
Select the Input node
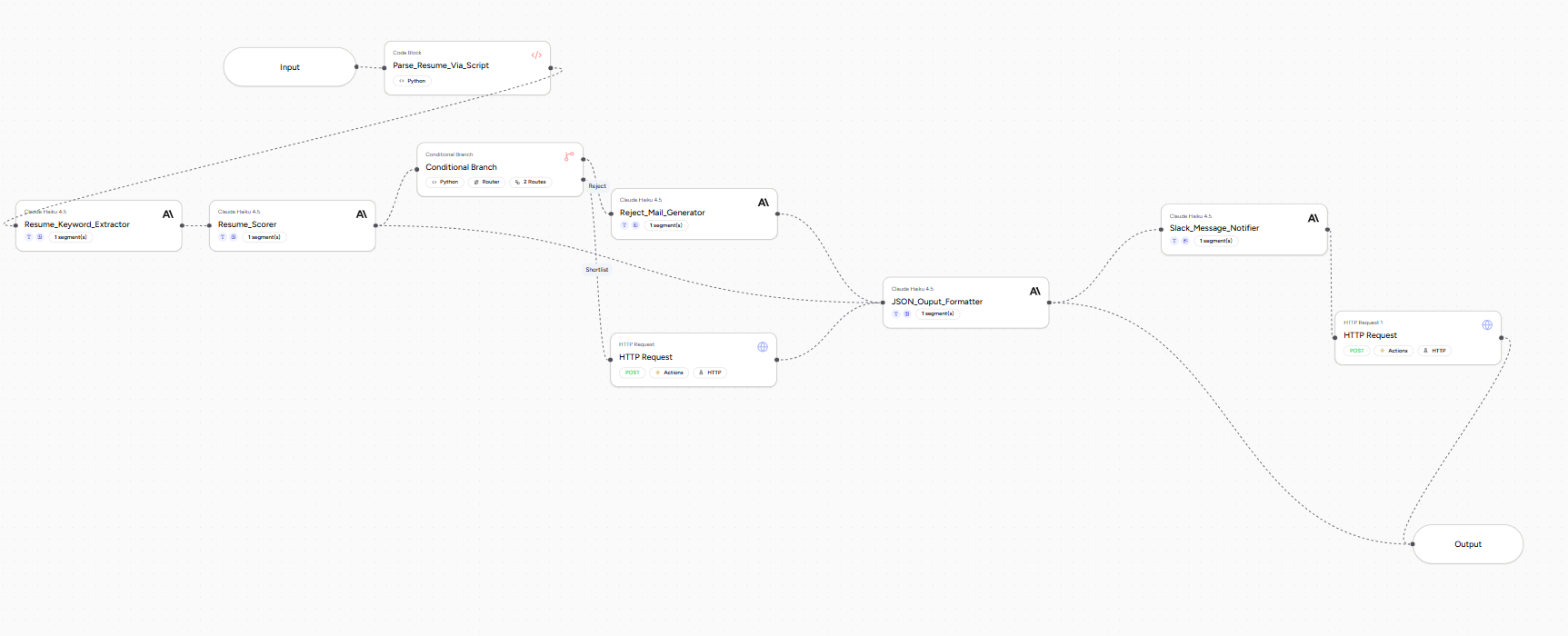click(x=290, y=67)
